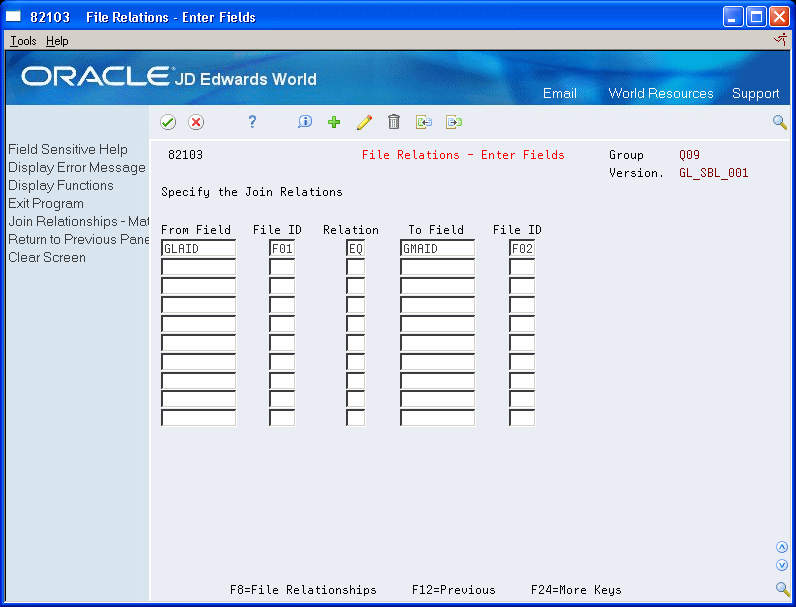Click the second row To Field input
This screenshot has width=796, height=607.
point(438,267)
